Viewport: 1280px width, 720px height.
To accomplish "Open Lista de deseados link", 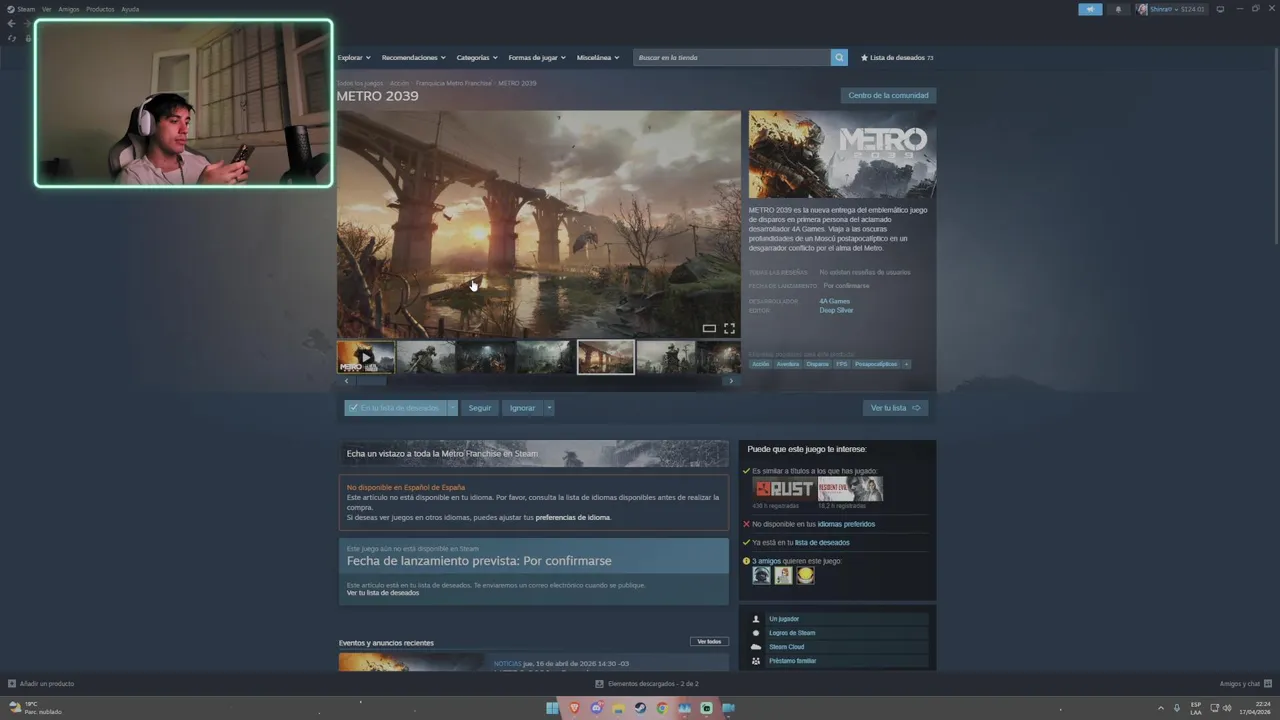I will click(x=897, y=57).
